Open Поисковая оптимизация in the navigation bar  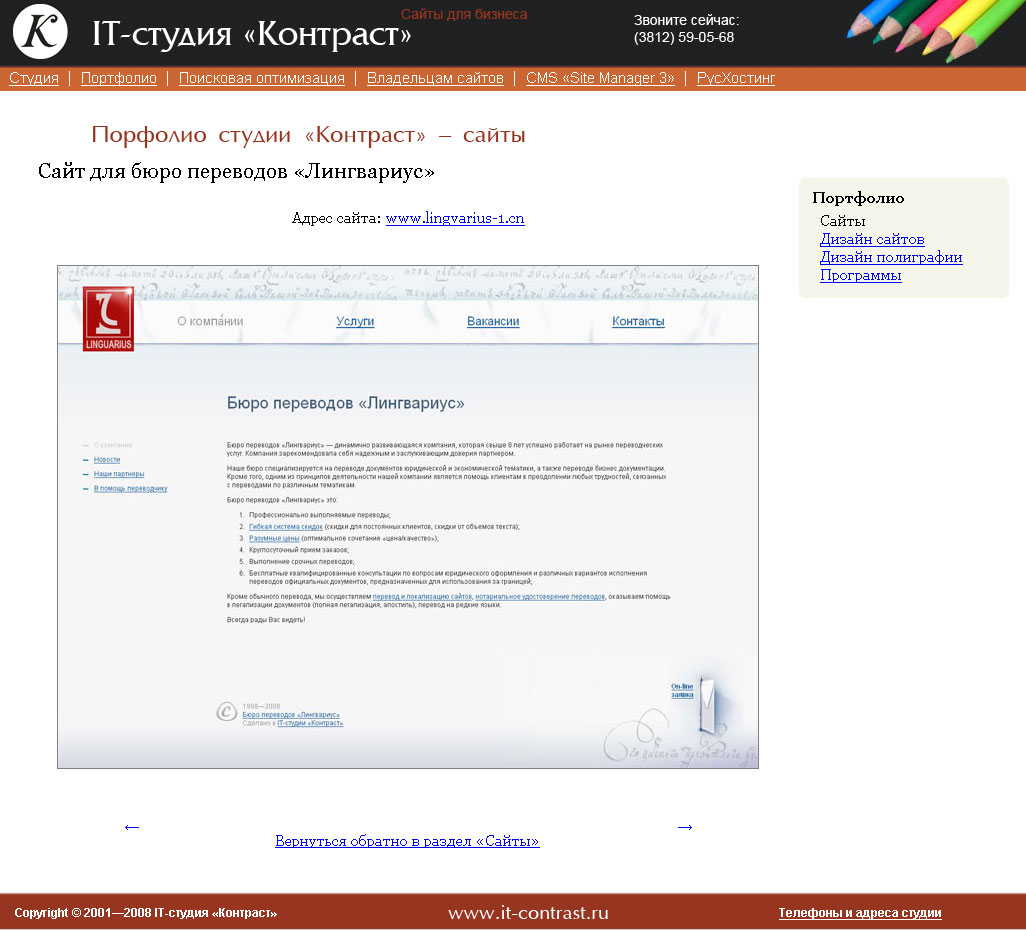(x=262, y=79)
